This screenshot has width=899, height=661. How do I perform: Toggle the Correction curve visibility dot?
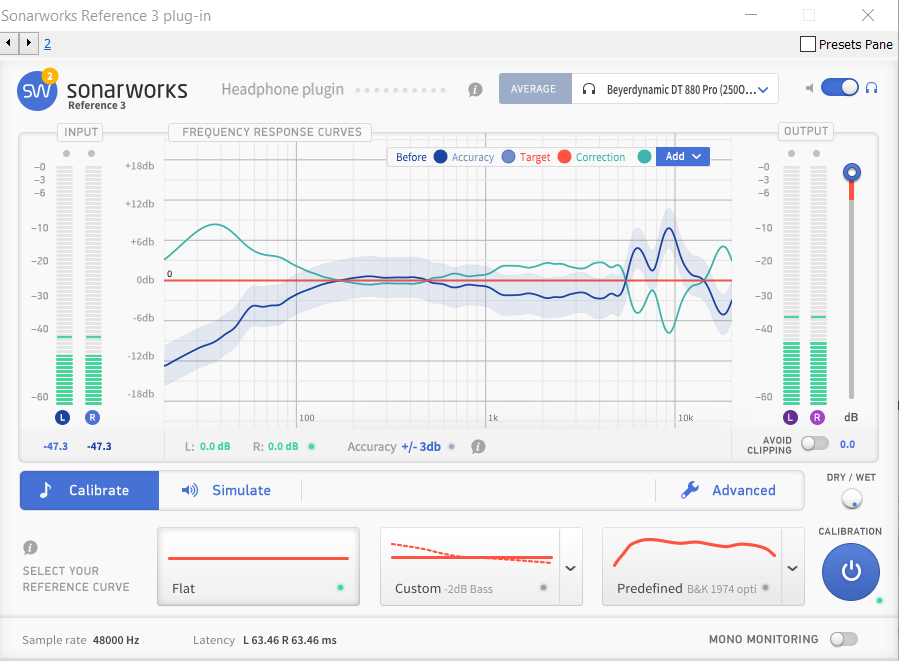tap(644, 157)
